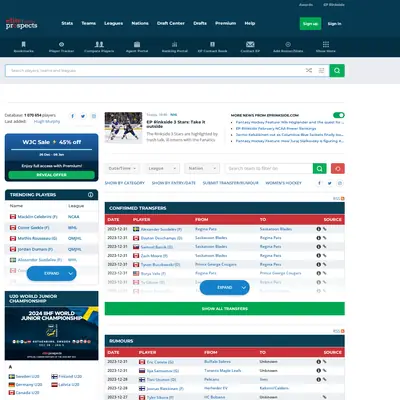This screenshot has width=400, height=400.
Task: Open the Draft Center menu
Action: point(171,23)
